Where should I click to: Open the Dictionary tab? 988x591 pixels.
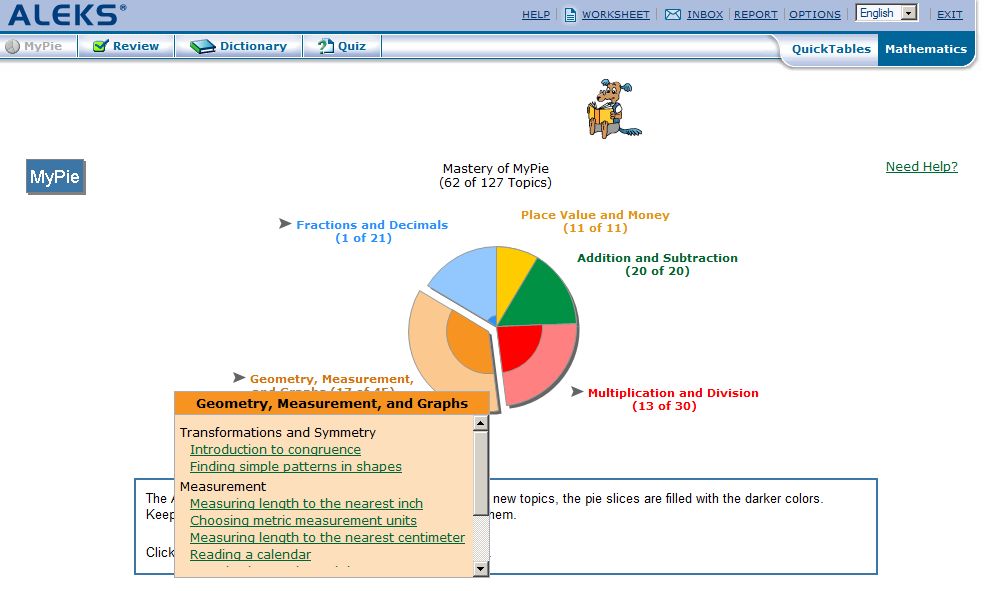coord(239,46)
